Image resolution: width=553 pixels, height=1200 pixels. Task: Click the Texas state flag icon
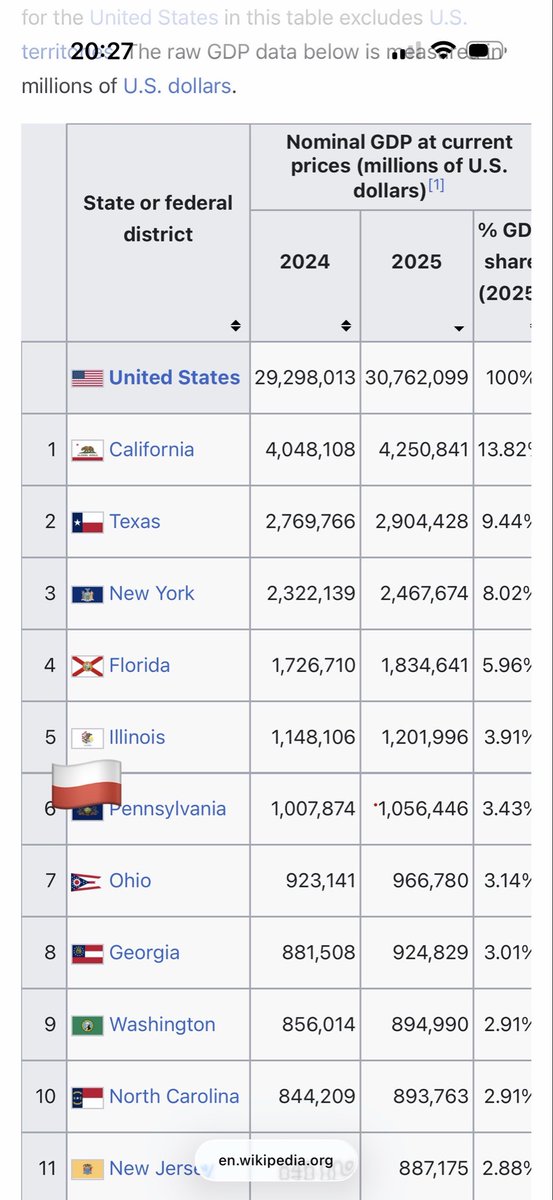point(87,522)
